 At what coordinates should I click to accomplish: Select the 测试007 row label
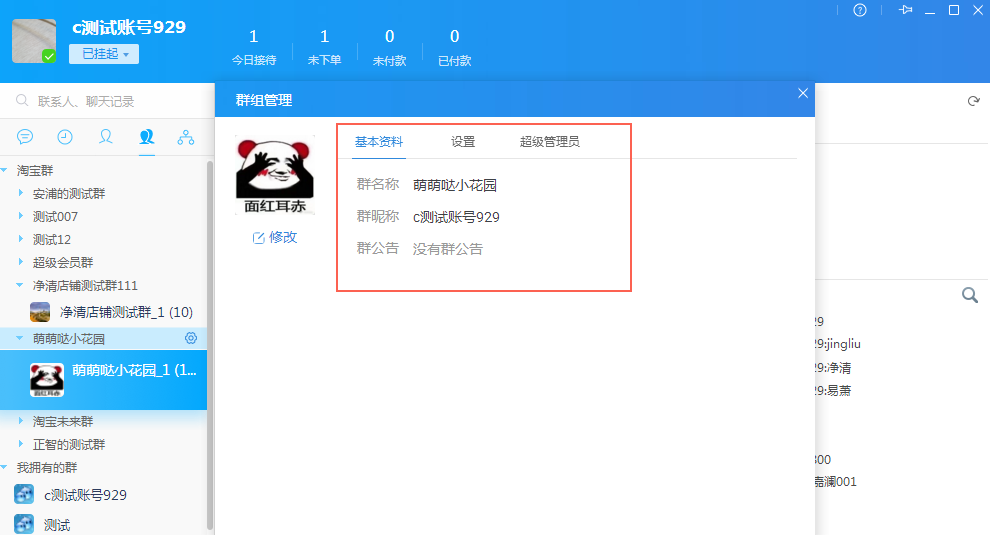pyautogui.click(x=56, y=217)
